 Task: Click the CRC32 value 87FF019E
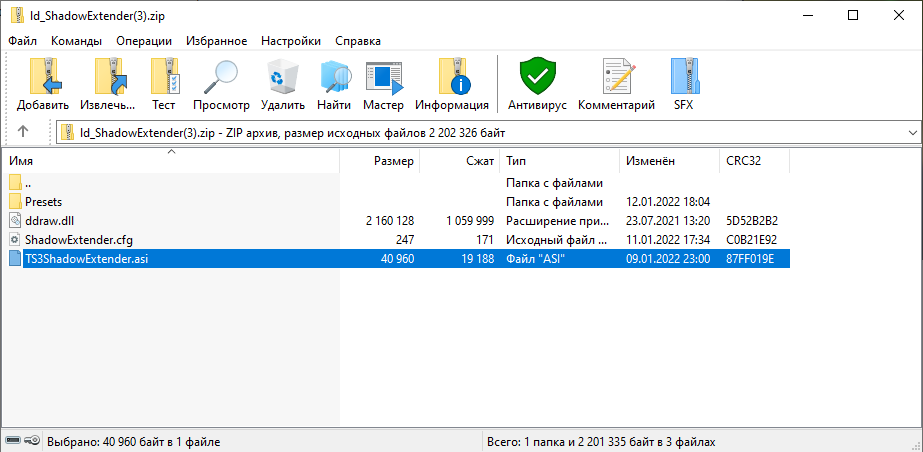(751, 258)
